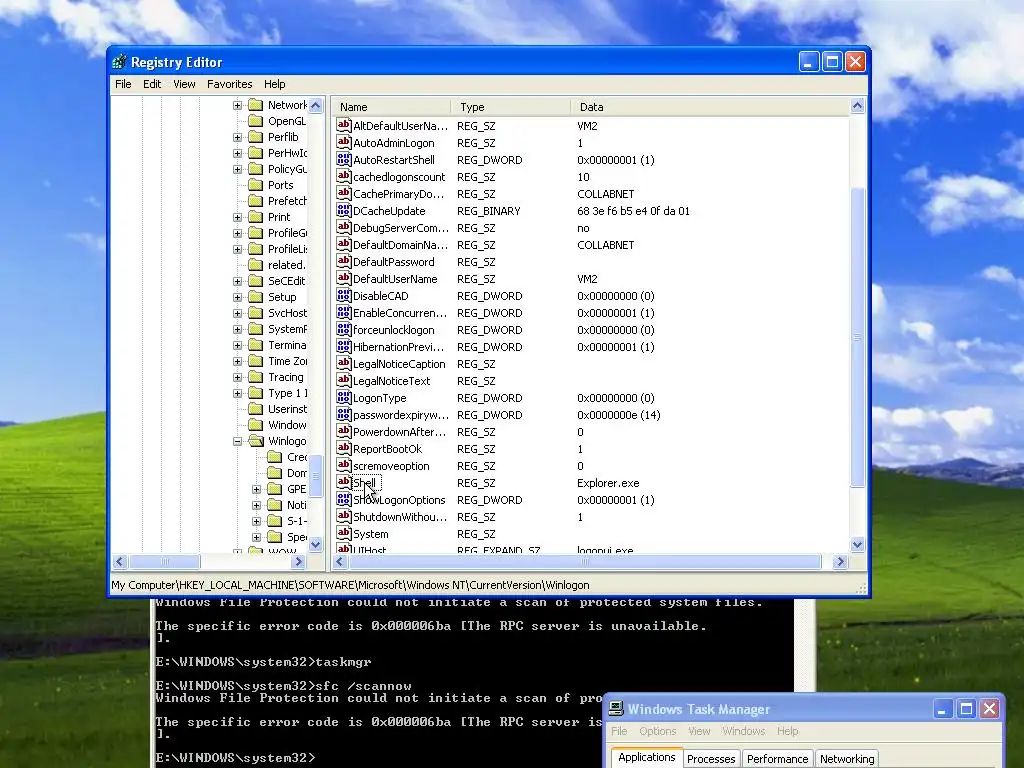This screenshot has width=1024, height=768.
Task: Click the values pane scroll-right arrow
Action: click(840, 562)
